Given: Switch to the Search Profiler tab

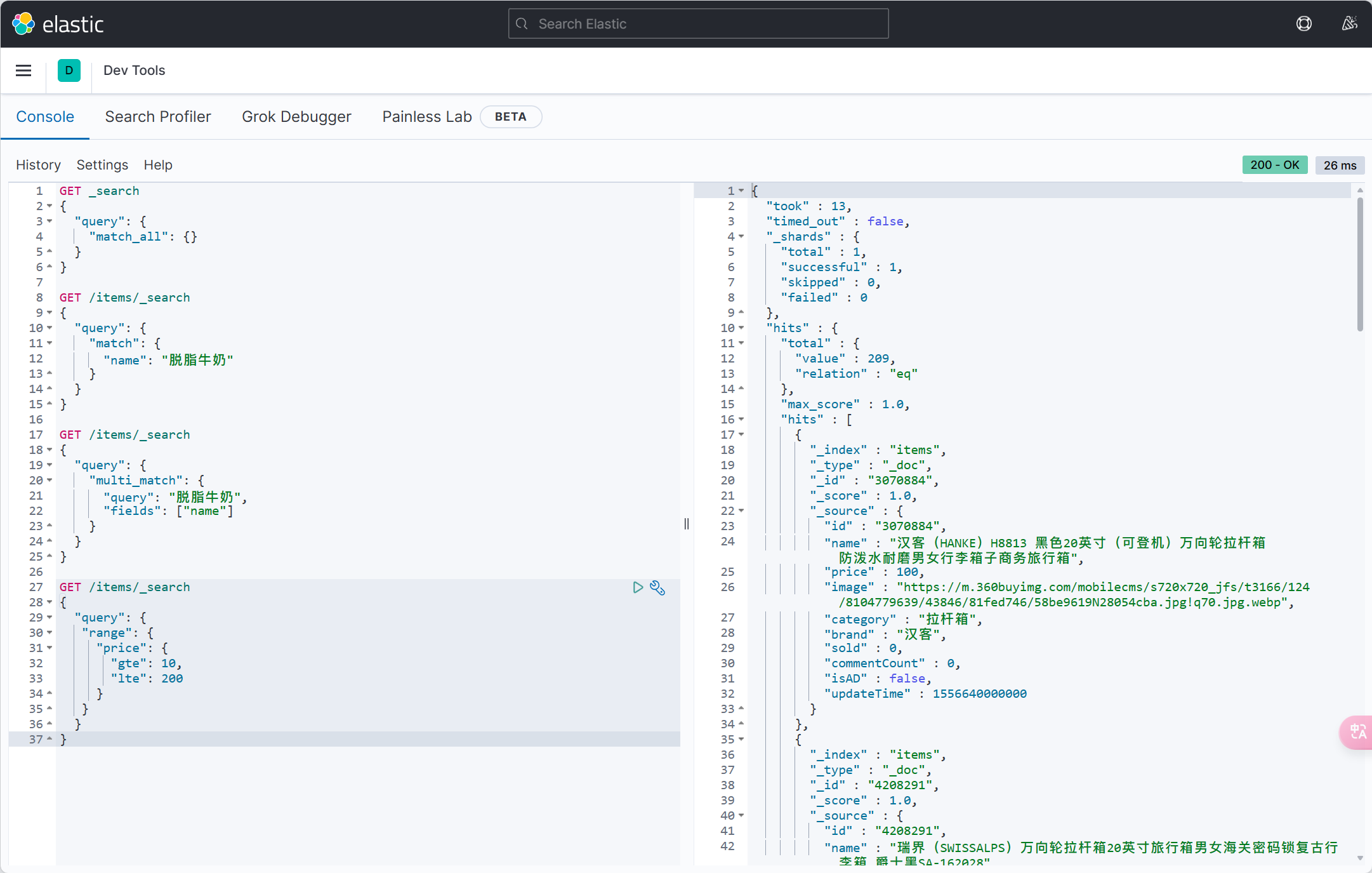Looking at the screenshot, I should click(158, 117).
